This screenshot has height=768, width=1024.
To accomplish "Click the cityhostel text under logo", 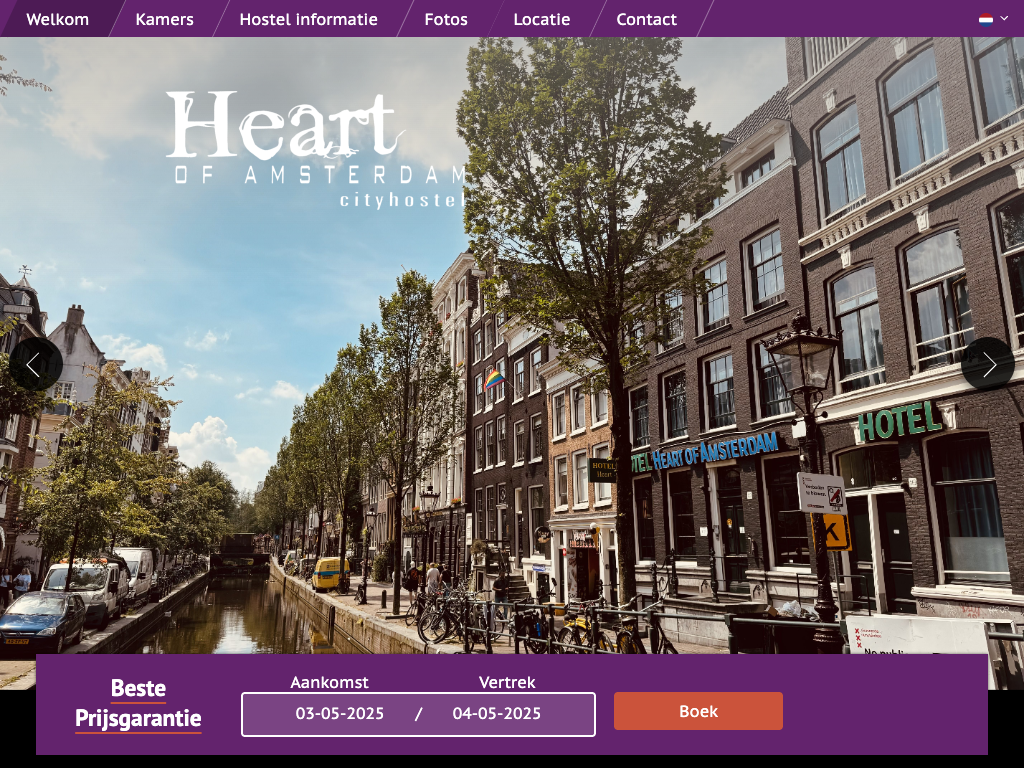I will tap(402, 200).
